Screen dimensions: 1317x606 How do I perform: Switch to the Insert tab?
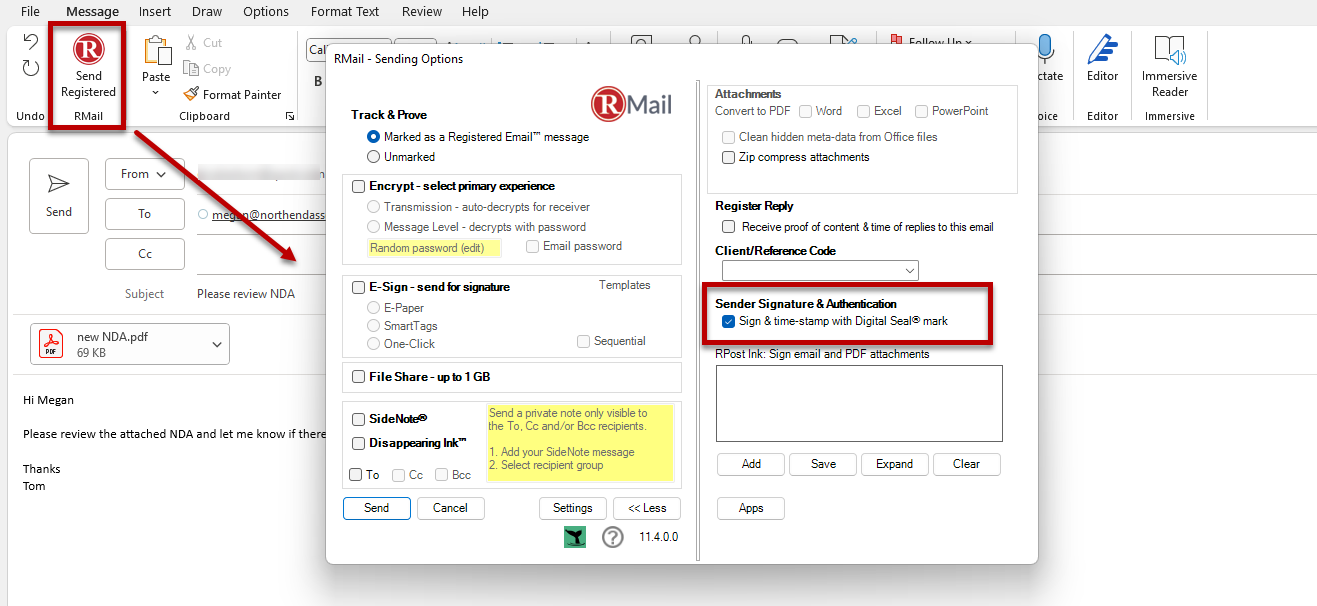[x=154, y=12]
